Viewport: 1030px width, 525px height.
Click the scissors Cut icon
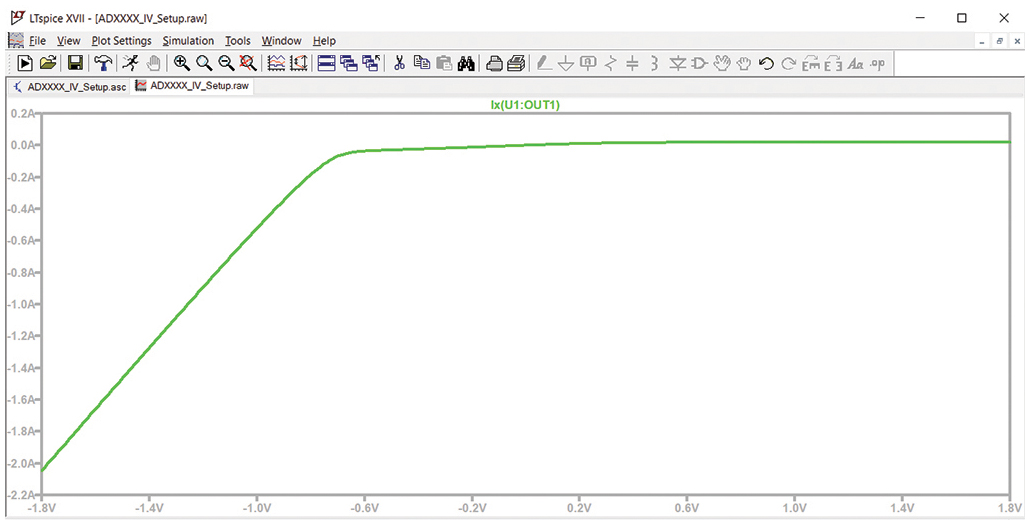coord(399,63)
